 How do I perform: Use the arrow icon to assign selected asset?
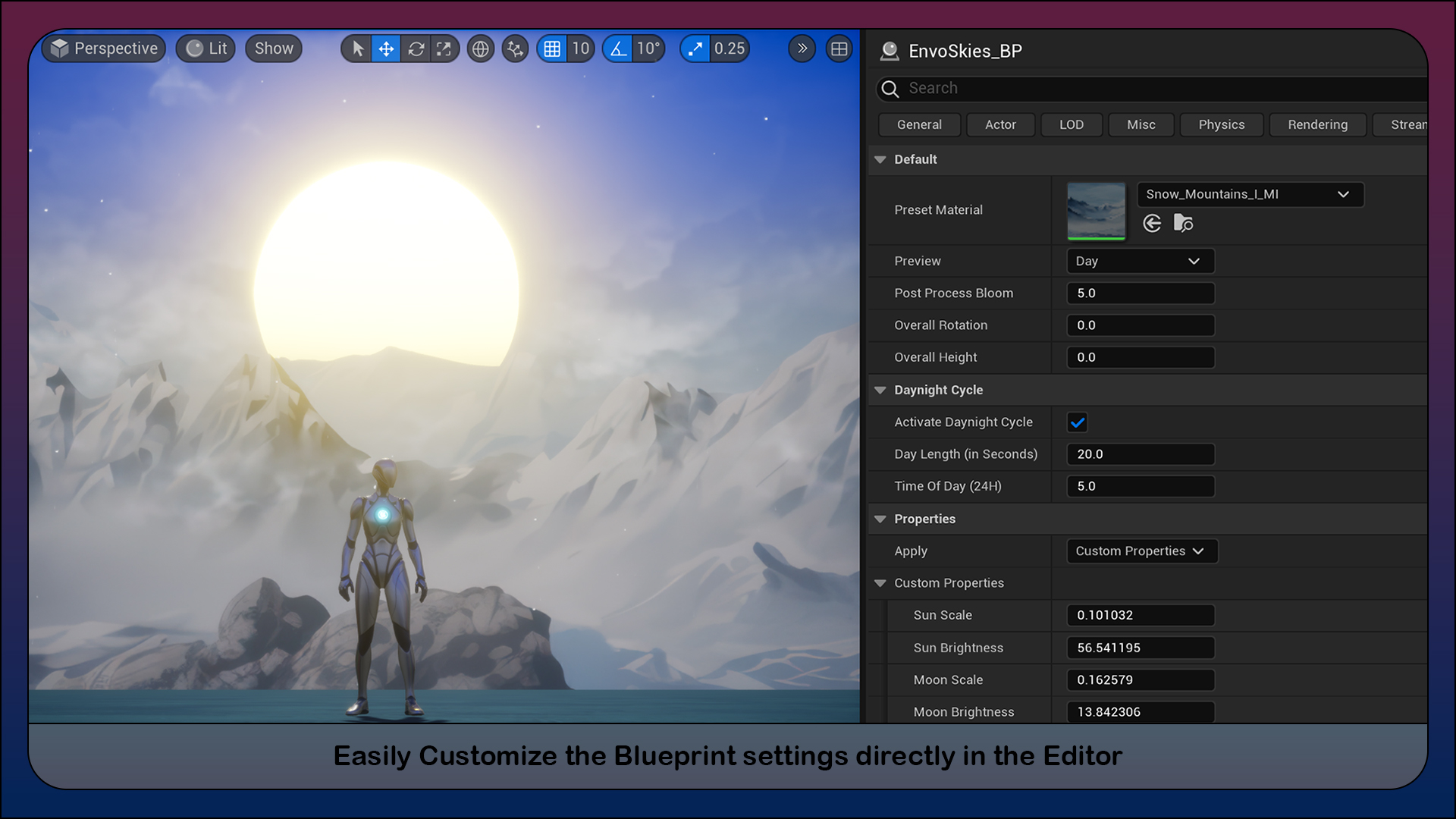1151,223
